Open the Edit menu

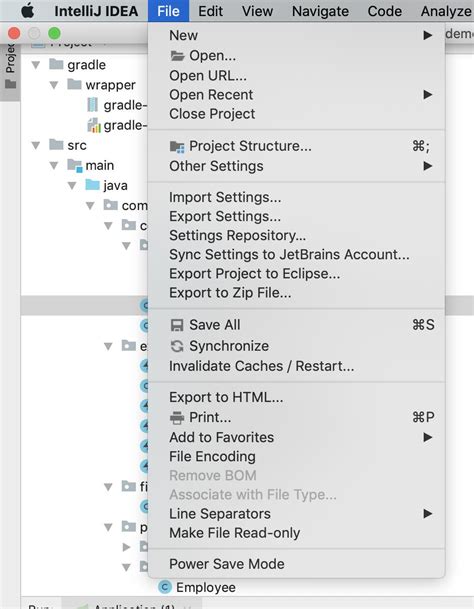(x=210, y=11)
